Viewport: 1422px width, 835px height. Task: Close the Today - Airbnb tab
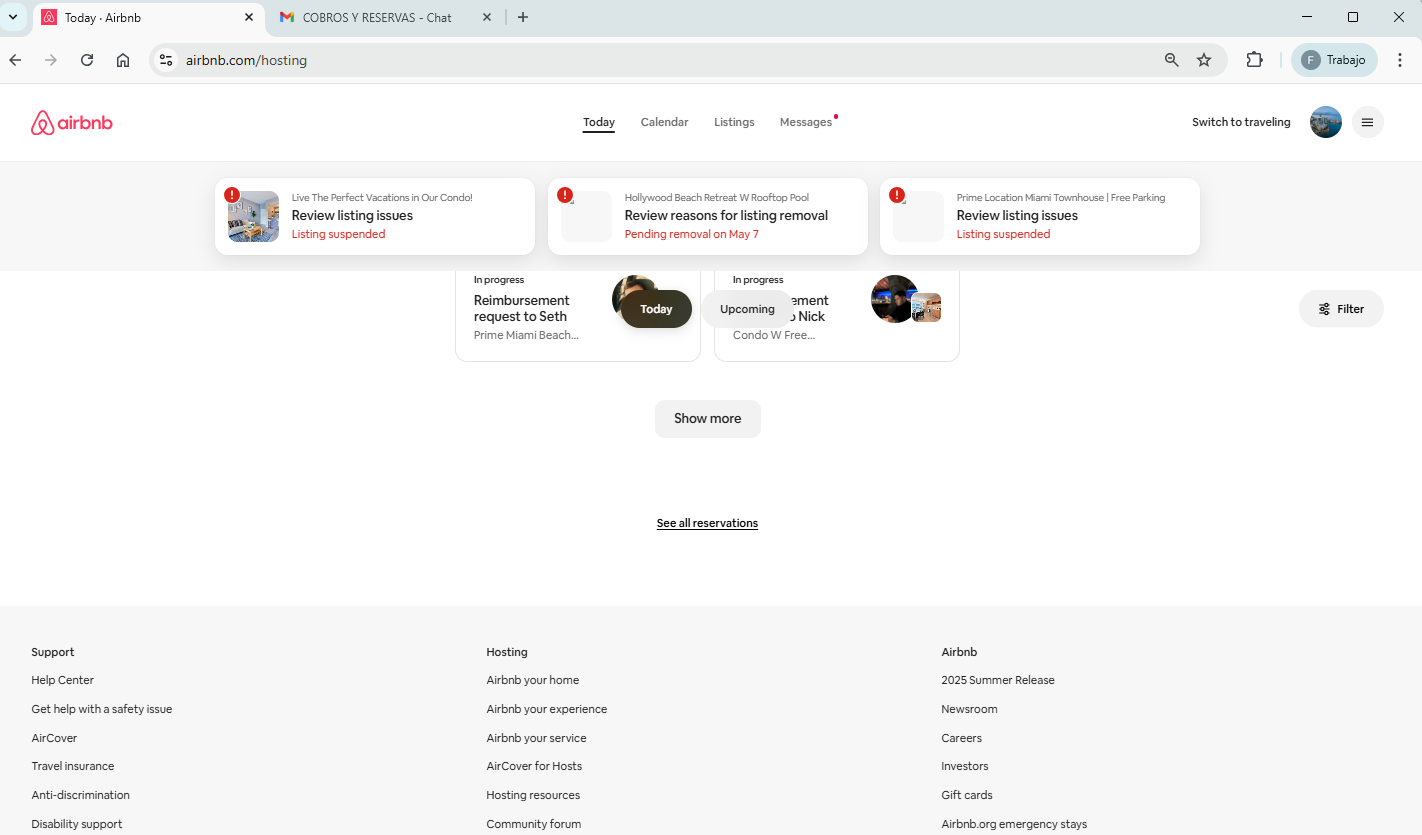[x=249, y=17]
